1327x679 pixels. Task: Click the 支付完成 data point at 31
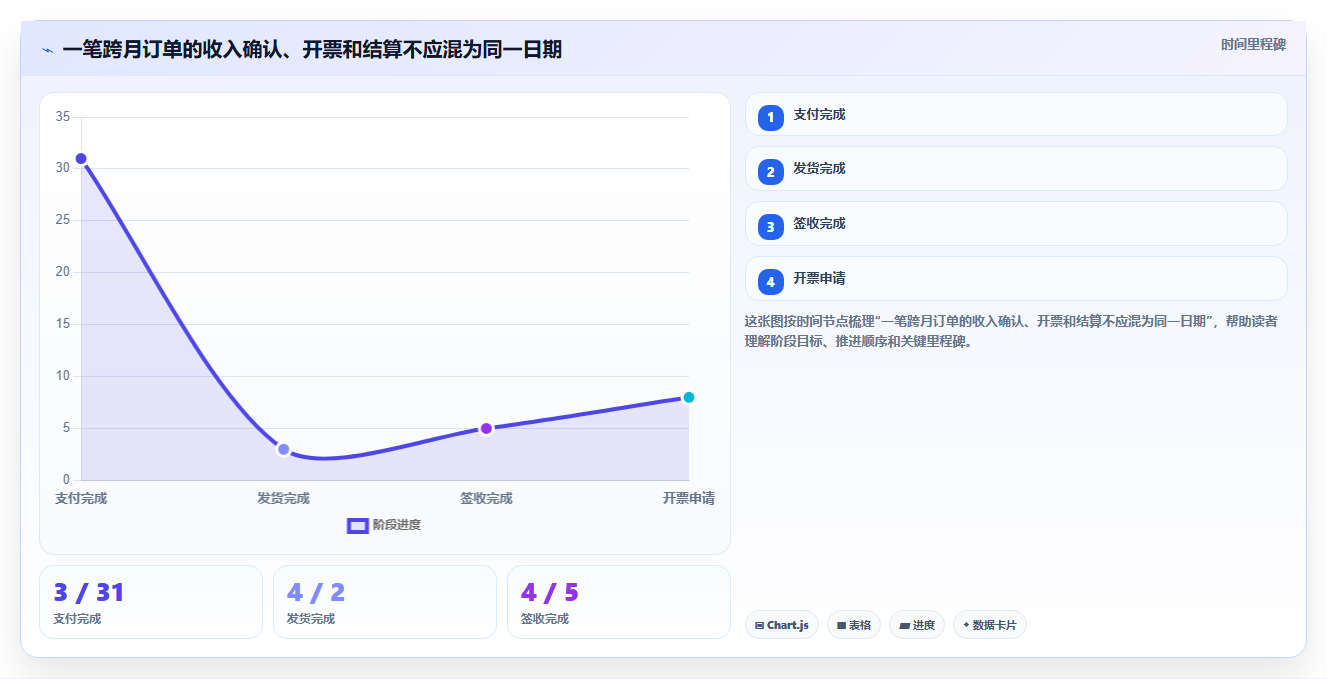pyautogui.click(x=81, y=159)
